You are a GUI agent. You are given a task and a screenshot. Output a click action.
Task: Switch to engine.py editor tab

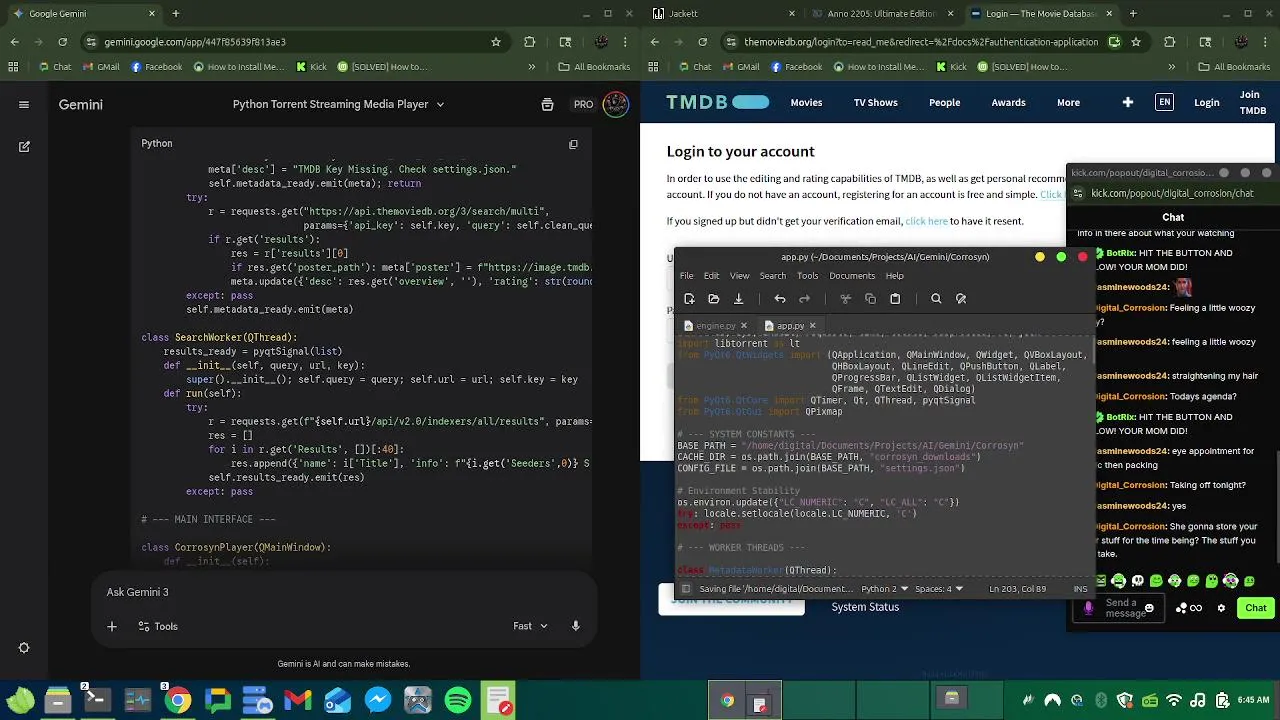click(x=715, y=326)
